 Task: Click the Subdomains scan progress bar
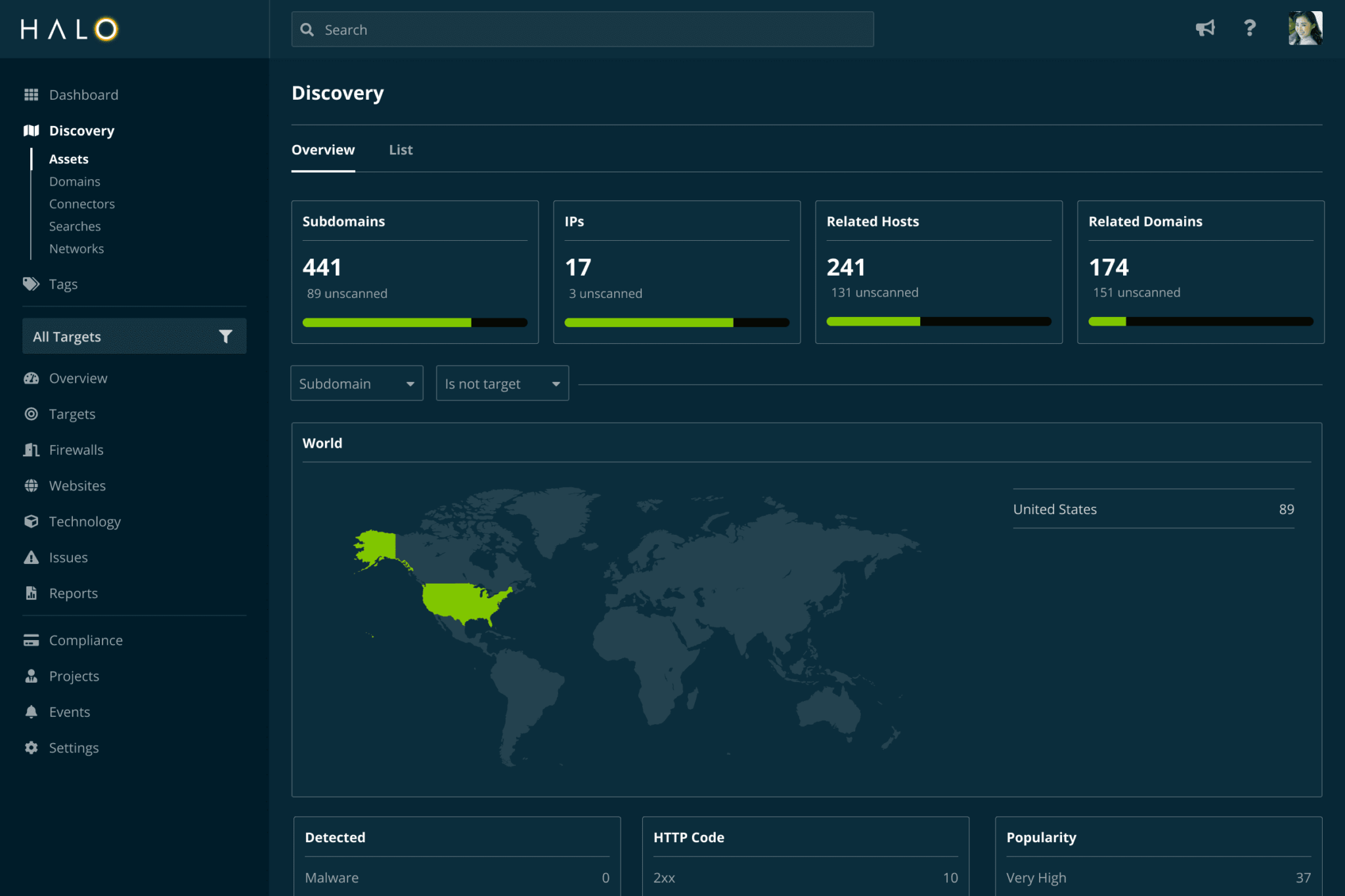(x=414, y=322)
